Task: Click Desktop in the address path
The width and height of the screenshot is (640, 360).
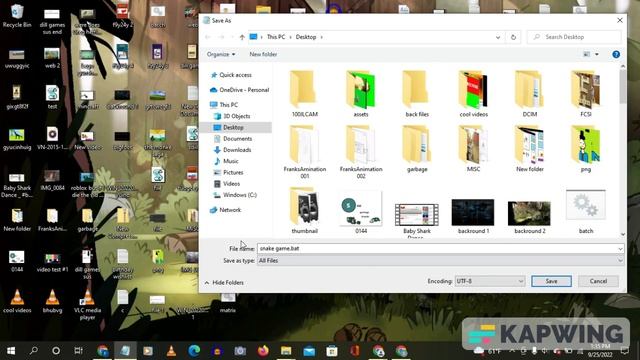Action: pos(306,37)
